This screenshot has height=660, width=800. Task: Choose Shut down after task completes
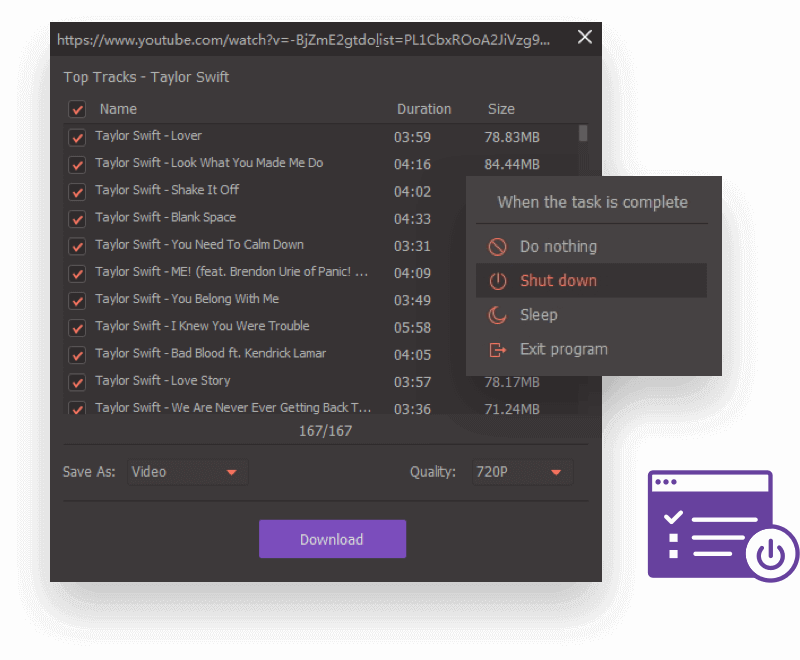pos(591,281)
